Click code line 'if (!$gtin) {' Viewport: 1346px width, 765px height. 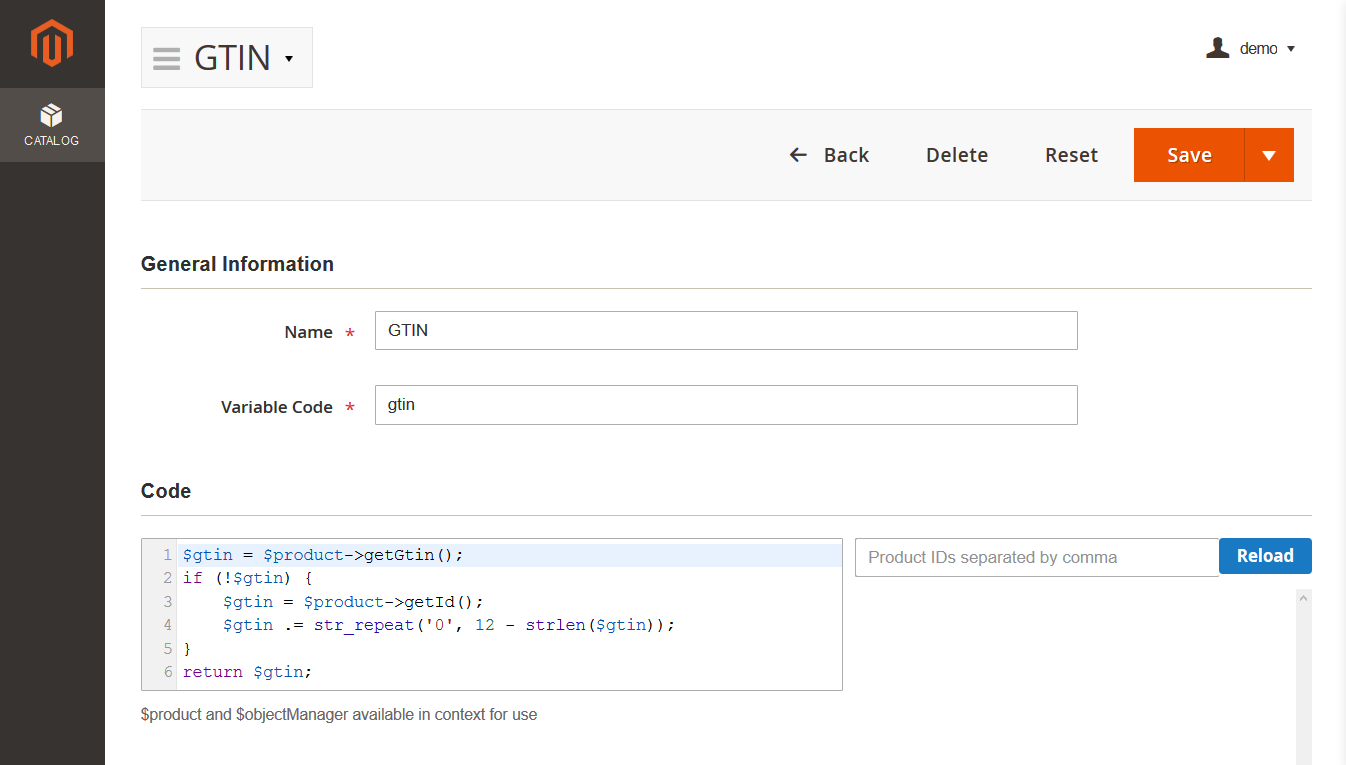point(248,578)
